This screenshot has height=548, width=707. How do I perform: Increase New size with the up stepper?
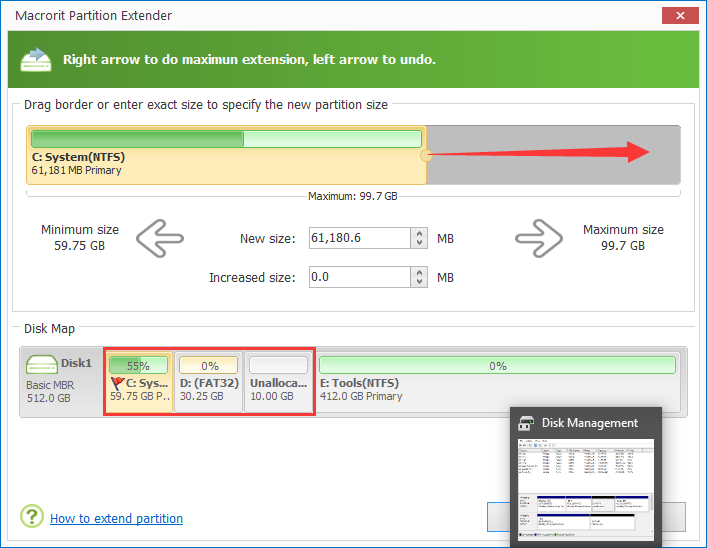[x=421, y=233]
